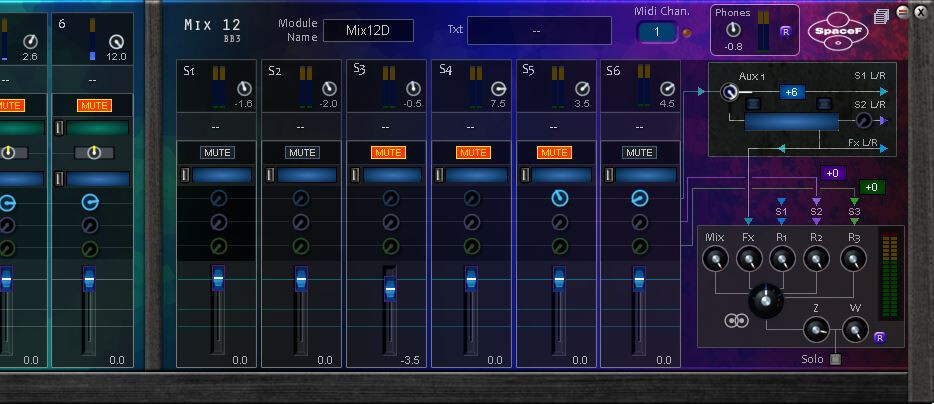
Task: Click the S6 fader handle
Action: pyautogui.click(x=639, y=278)
